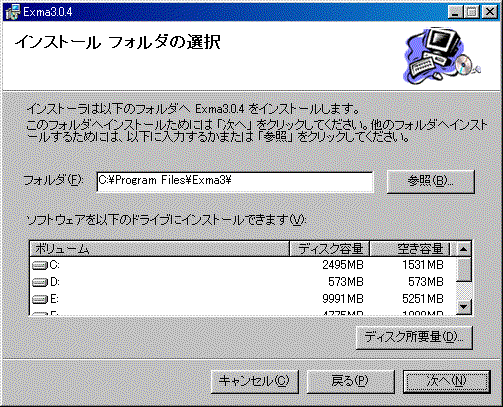Open ディスク所要量(D)... disk cost dialog
The image size is (503, 407).
[x=414, y=337]
